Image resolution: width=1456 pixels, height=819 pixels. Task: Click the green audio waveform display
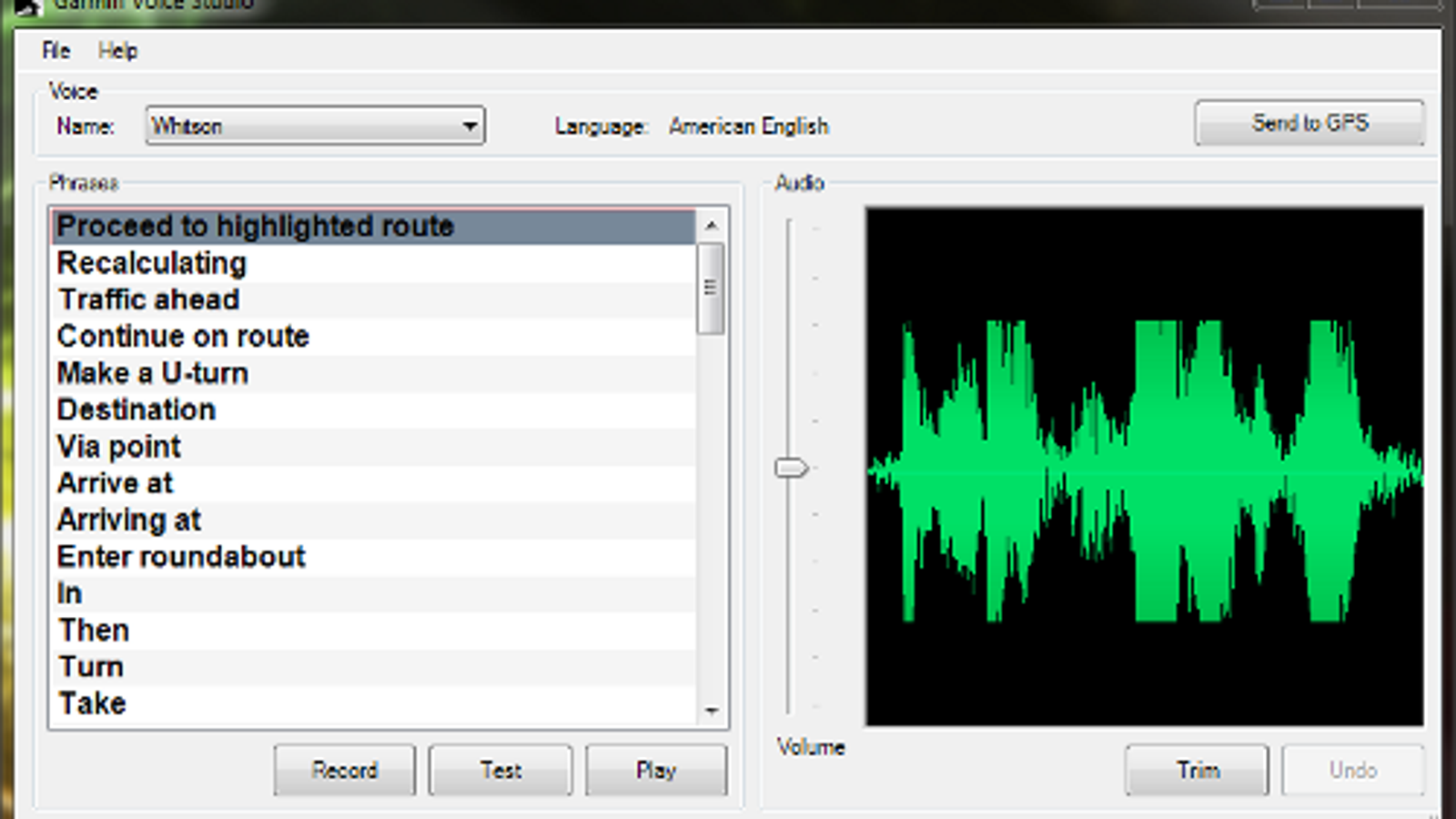click(x=1144, y=467)
